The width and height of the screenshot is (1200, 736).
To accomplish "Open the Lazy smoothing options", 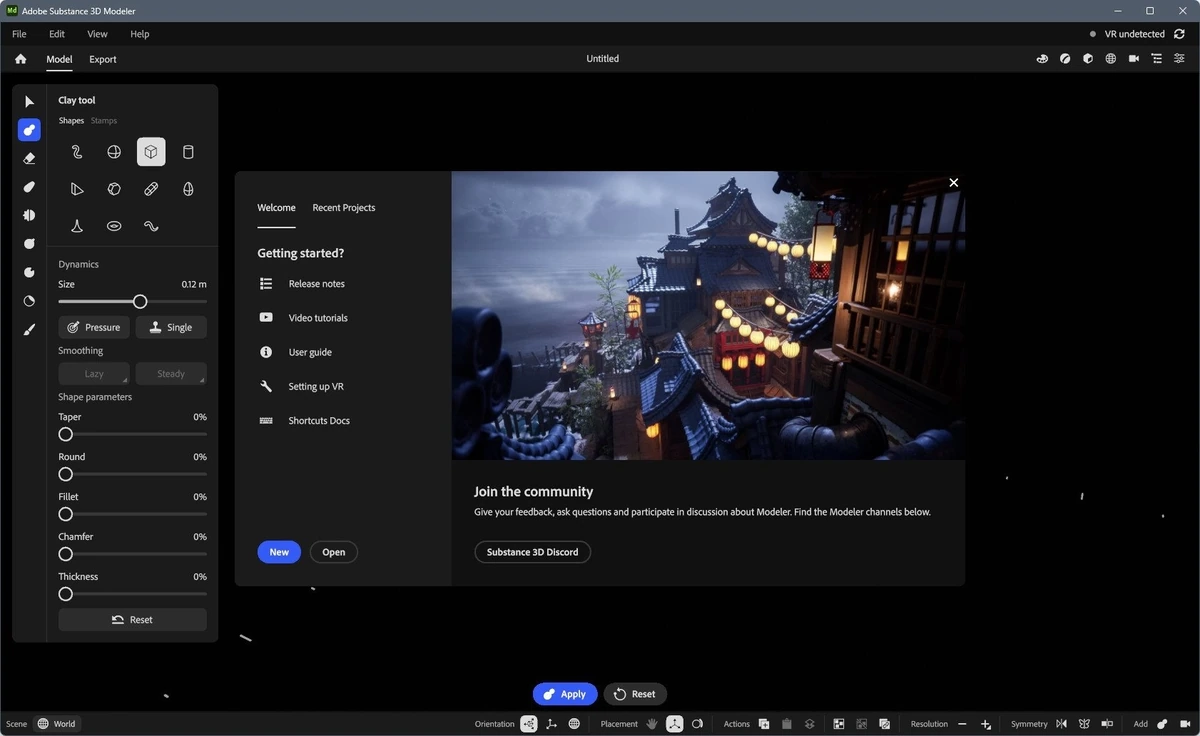I will [x=94, y=374].
